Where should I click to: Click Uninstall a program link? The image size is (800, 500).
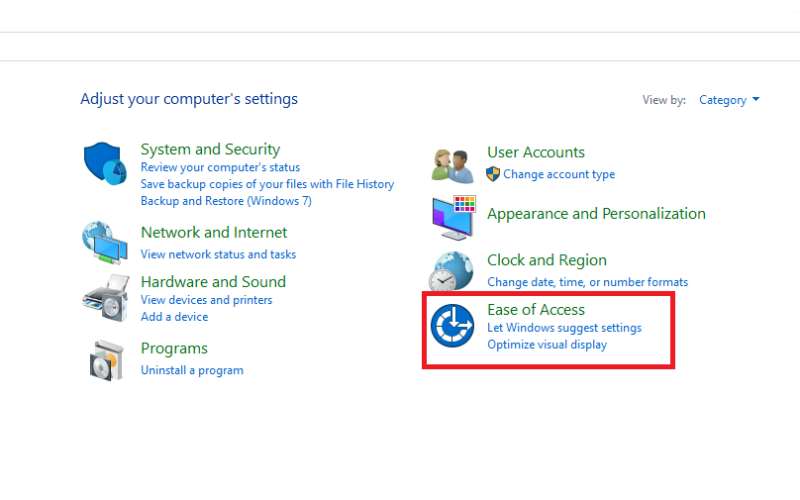(x=192, y=370)
